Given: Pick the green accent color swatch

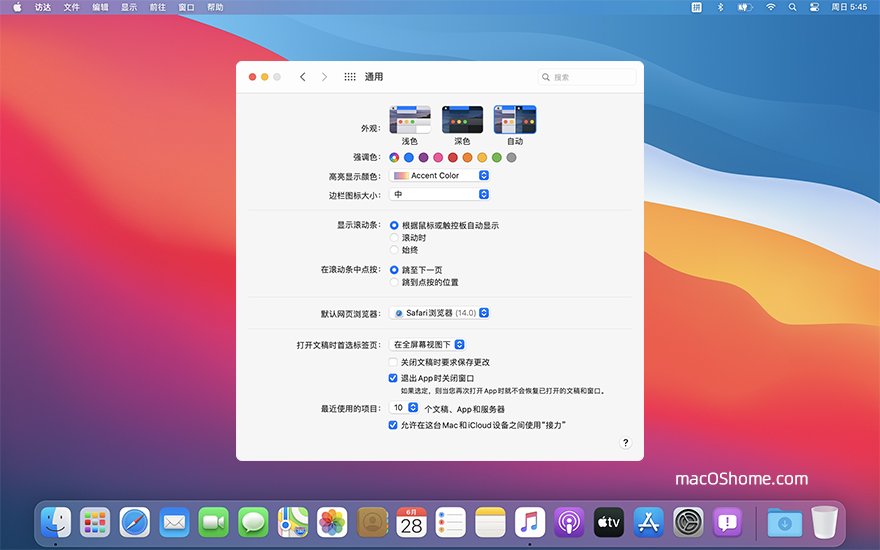Looking at the screenshot, I should [x=497, y=158].
